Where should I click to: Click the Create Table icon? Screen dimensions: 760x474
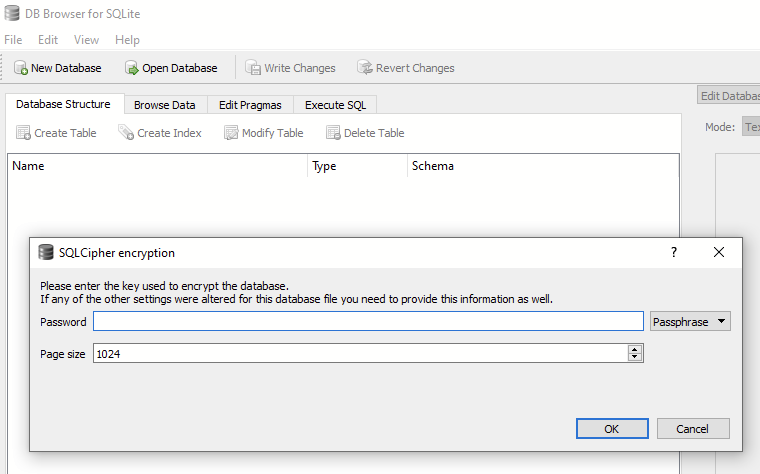[23, 133]
